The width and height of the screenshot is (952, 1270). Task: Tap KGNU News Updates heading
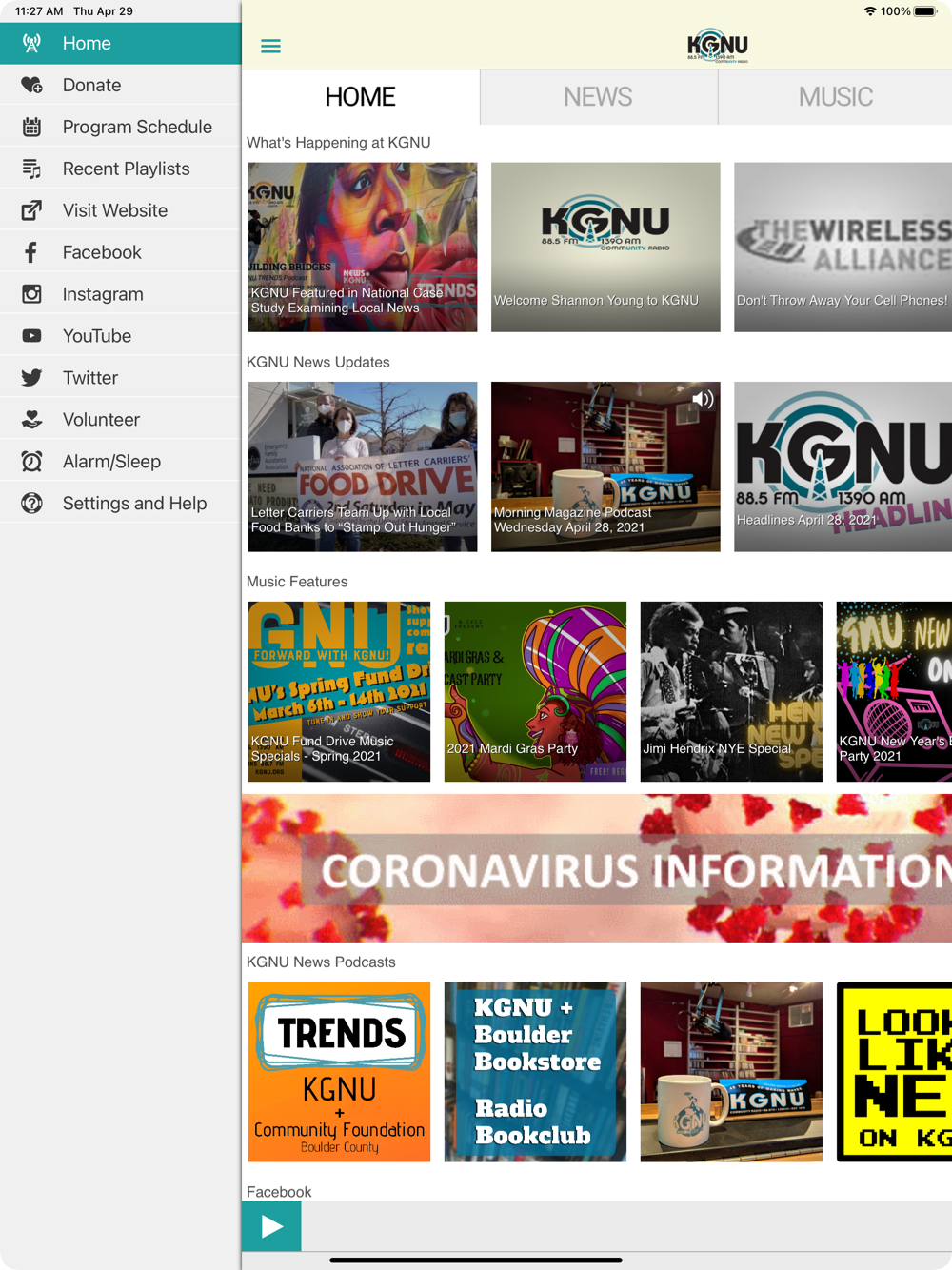(x=318, y=363)
